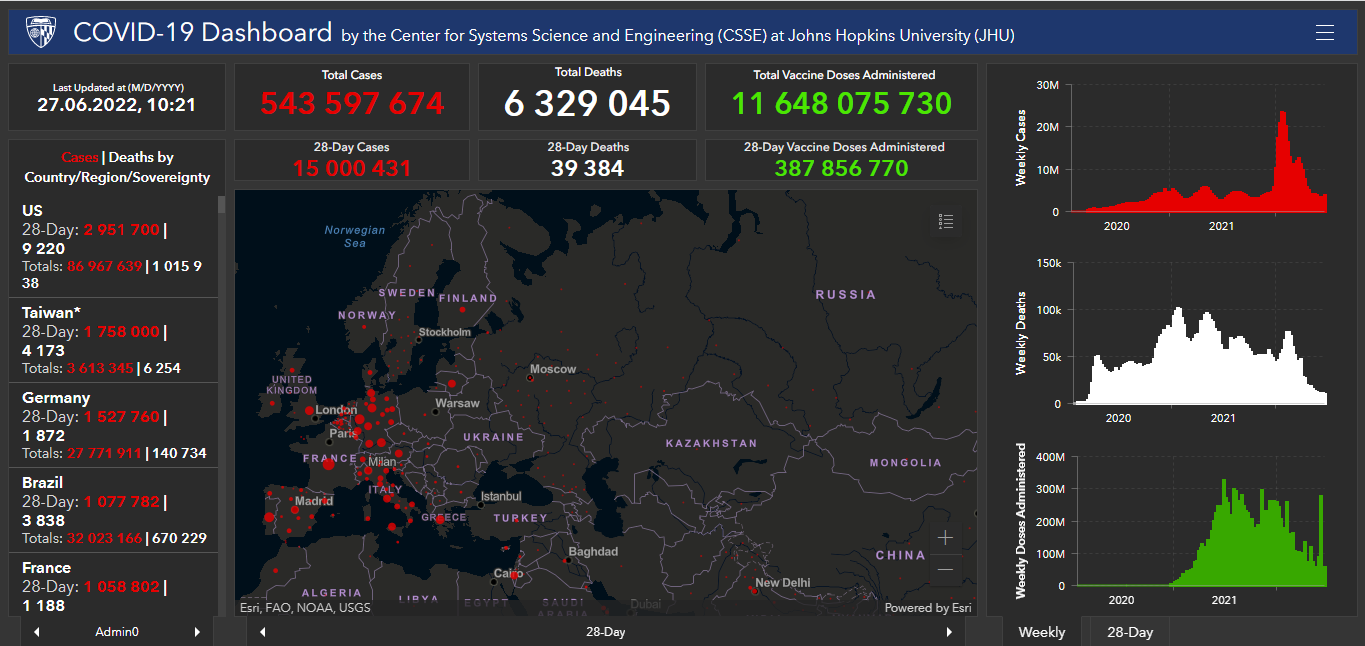This screenshot has height=646, width=1365.
Task: Click left arrow on 28-Day map bar
Action: [x=263, y=632]
